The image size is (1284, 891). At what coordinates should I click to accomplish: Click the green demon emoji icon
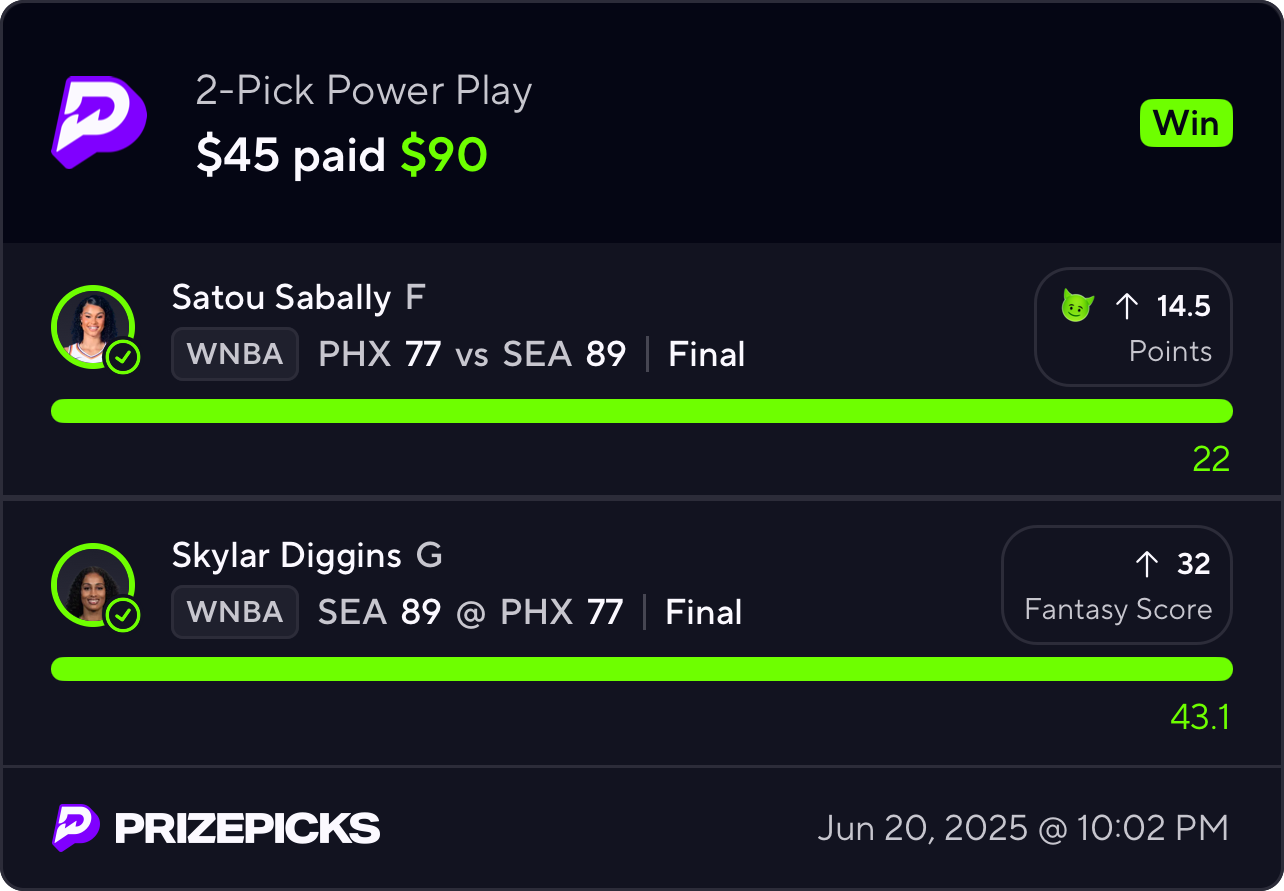tap(1077, 307)
